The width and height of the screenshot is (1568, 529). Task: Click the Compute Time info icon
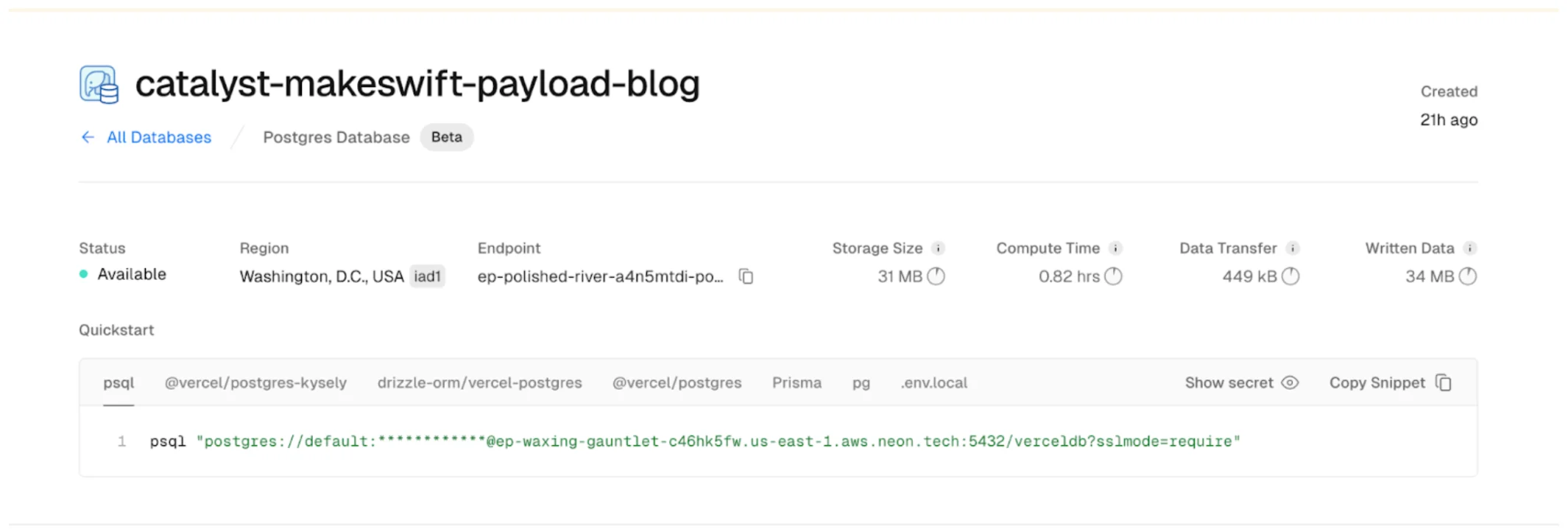click(1115, 248)
